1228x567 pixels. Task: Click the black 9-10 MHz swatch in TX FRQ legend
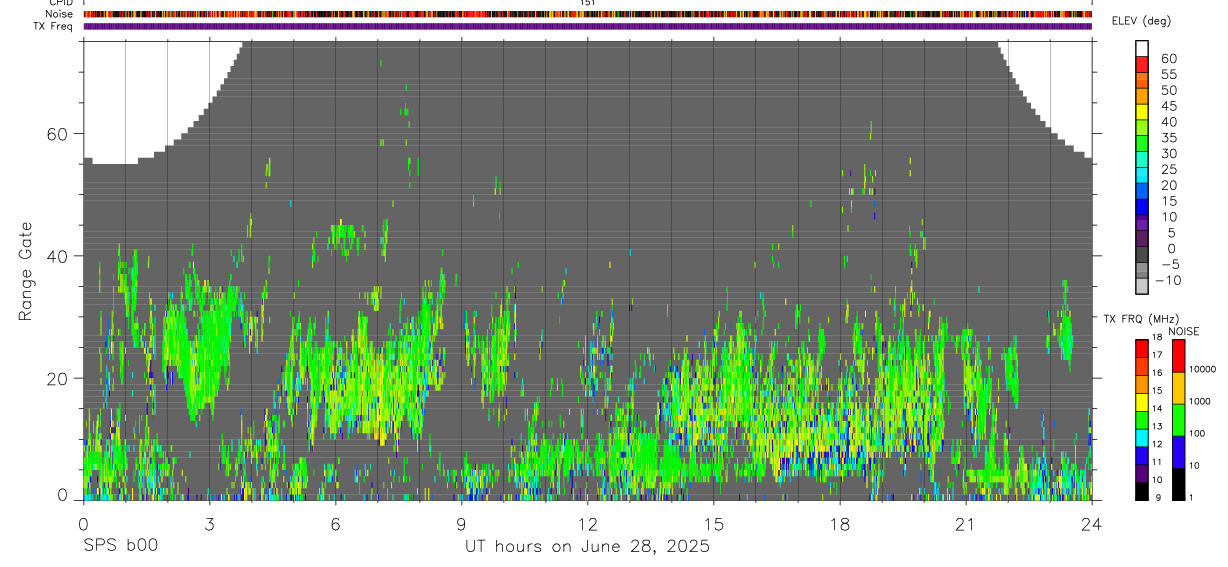[1142, 490]
